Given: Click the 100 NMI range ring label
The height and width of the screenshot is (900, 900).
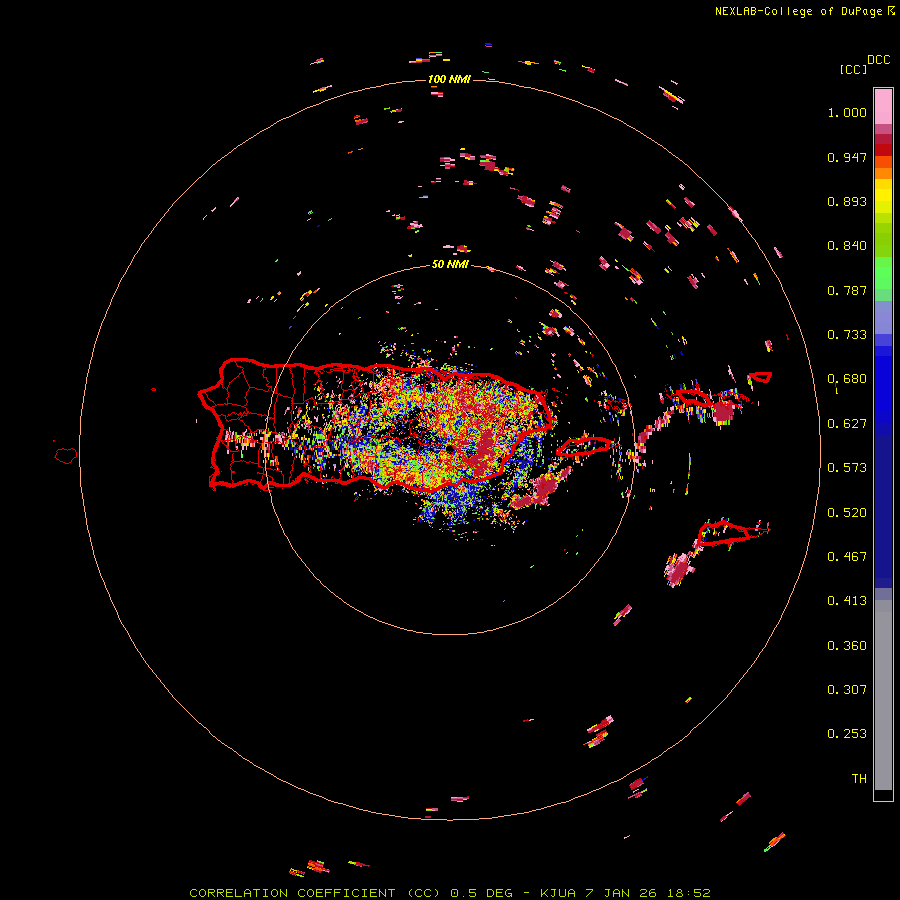Looking at the screenshot, I should pyautogui.click(x=449, y=79).
